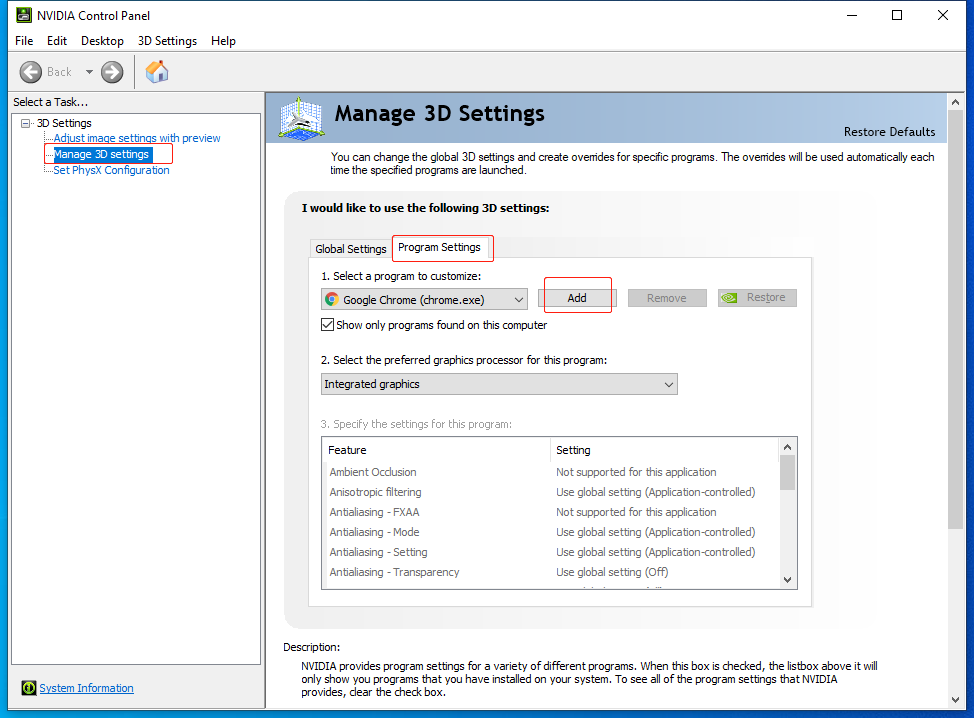Click the Restore button

(x=757, y=298)
